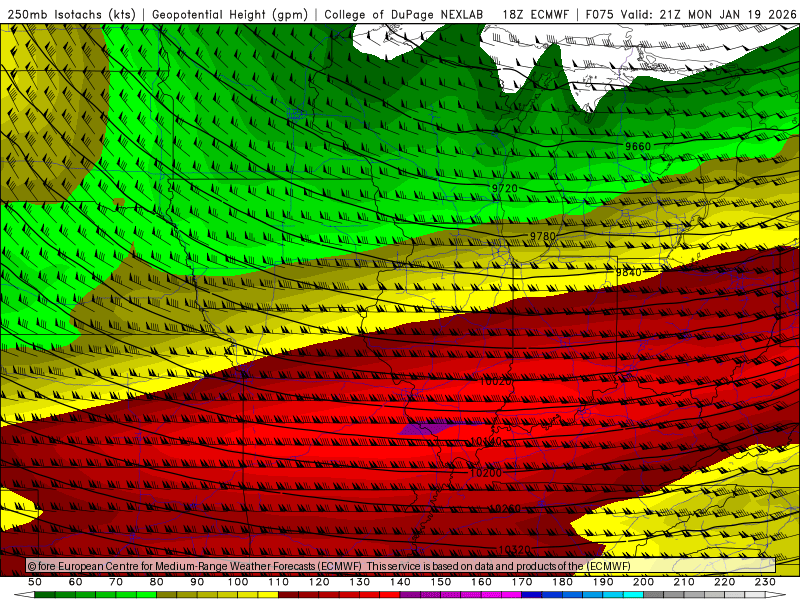The image size is (800, 600).
Task: Click the 10200 height contour label
Action: [486, 473]
